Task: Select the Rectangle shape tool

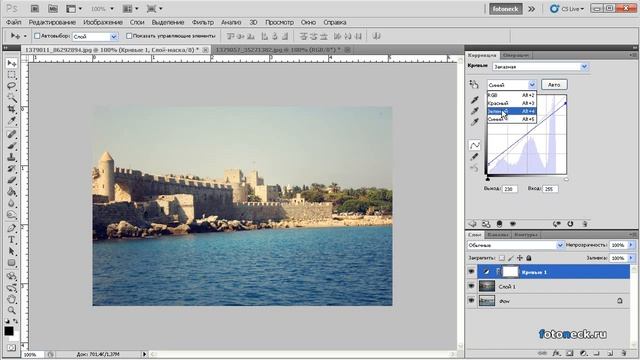Action: pos(11,262)
